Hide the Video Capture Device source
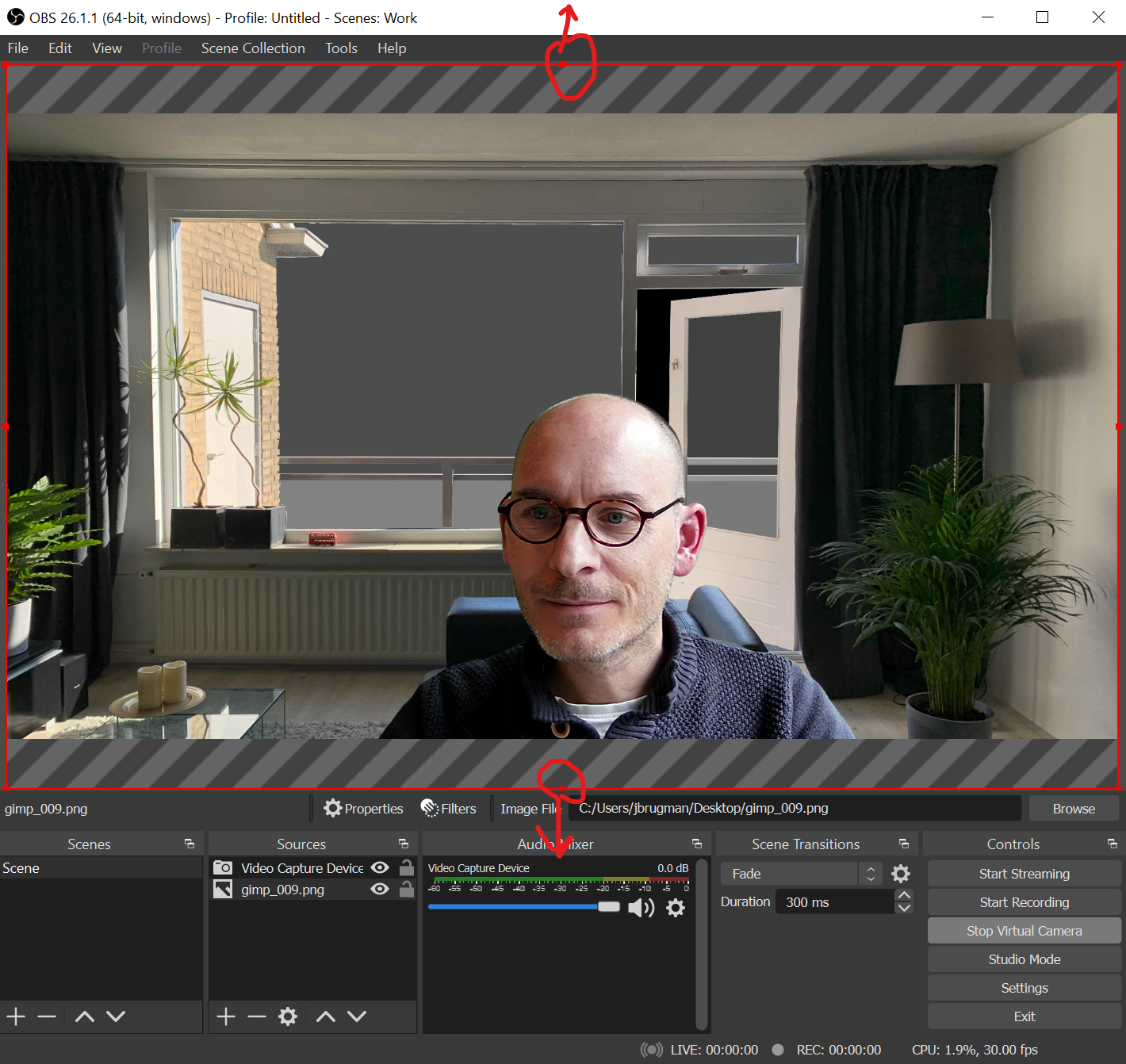 coord(380,867)
